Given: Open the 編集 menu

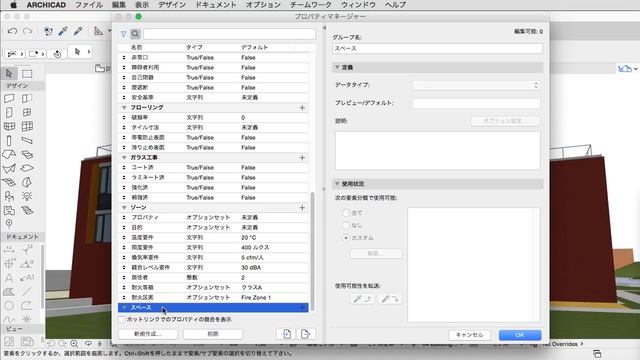Looking at the screenshot, I should point(119,5).
